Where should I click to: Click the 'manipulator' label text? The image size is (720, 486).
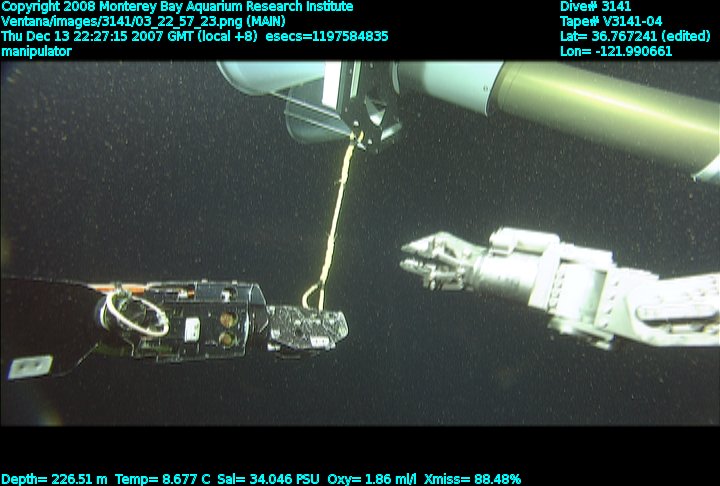tap(36, 51)
